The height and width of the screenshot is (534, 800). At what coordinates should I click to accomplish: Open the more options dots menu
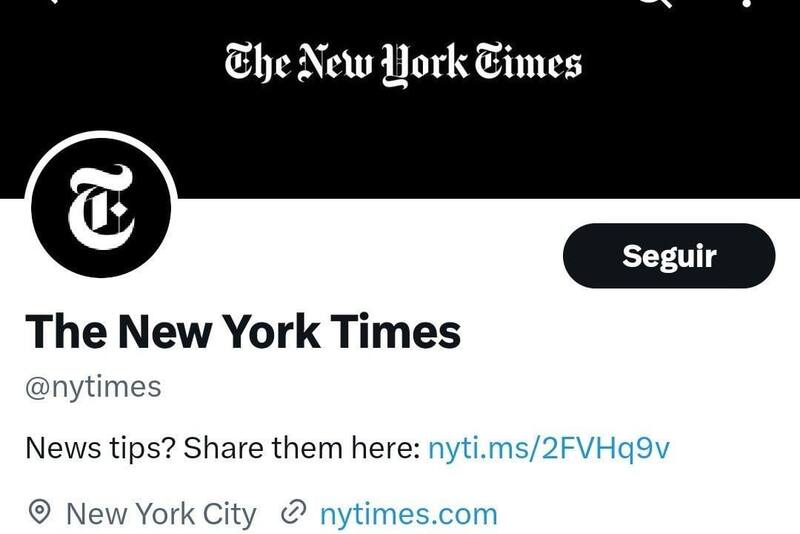pyautogui.click(x=746, y=3)
